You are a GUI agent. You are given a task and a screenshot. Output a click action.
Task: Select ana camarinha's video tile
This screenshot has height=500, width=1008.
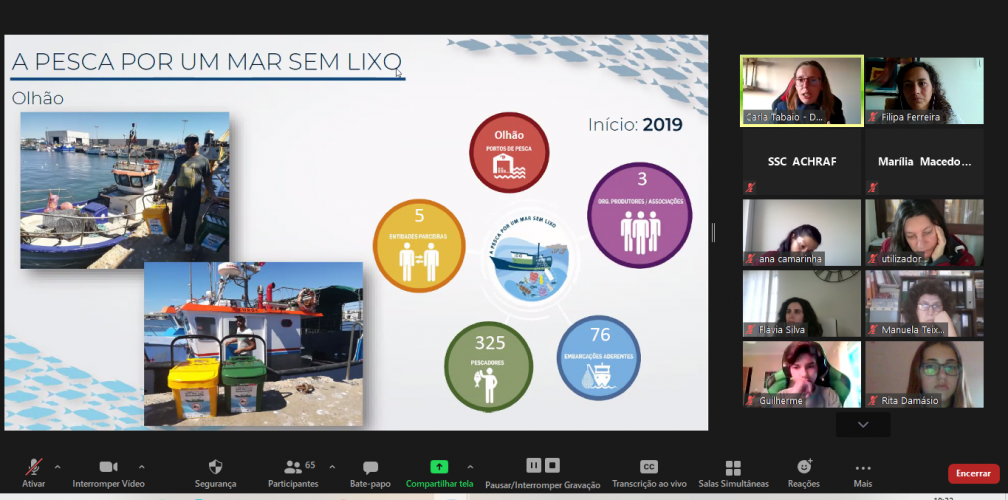click(802, 233)
